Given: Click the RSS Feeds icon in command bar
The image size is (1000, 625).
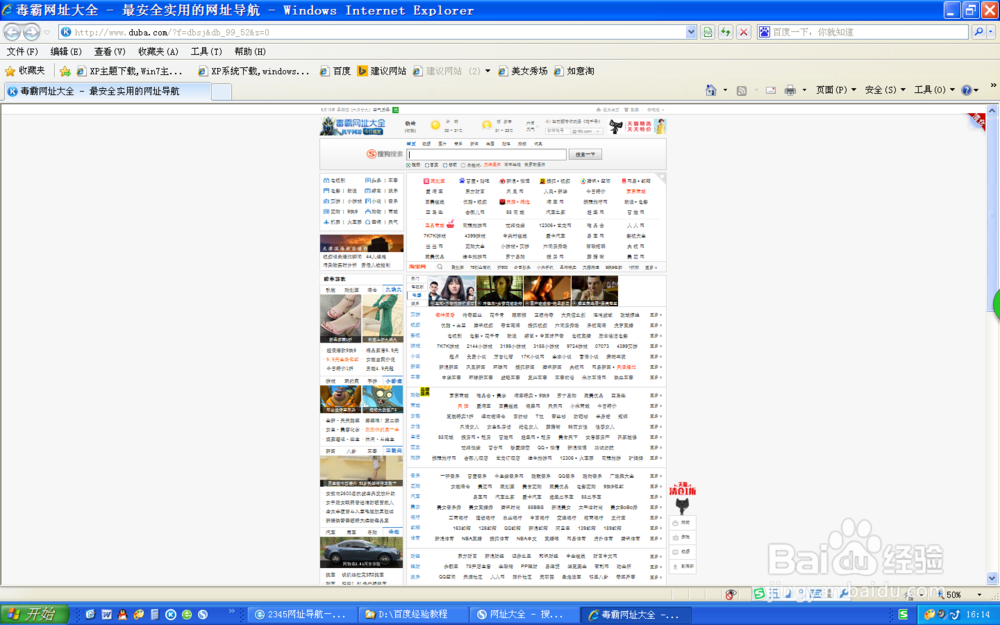Looking at the screenshot, I should (741, 91).
